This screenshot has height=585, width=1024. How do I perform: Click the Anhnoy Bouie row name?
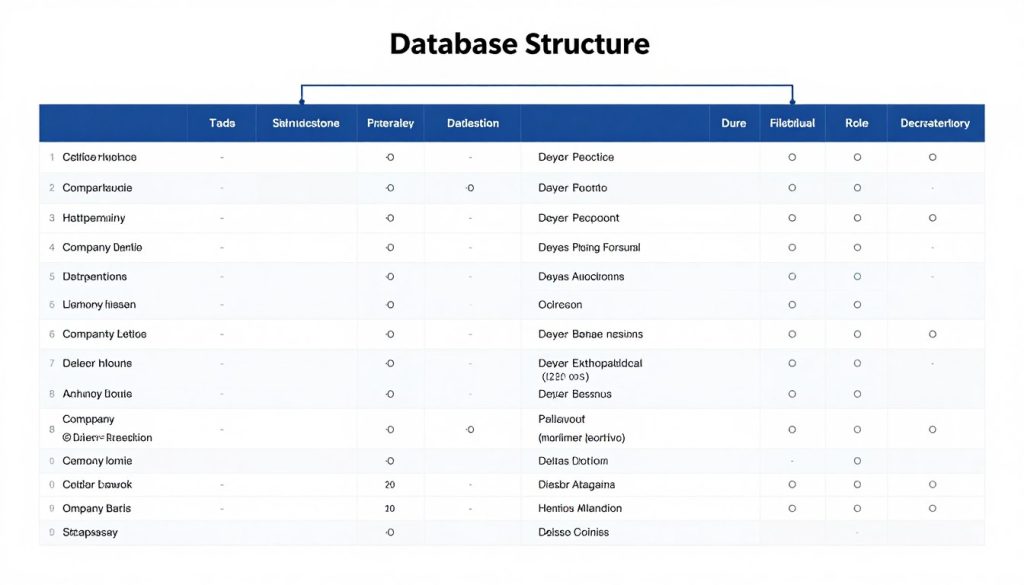coord(97,394)
